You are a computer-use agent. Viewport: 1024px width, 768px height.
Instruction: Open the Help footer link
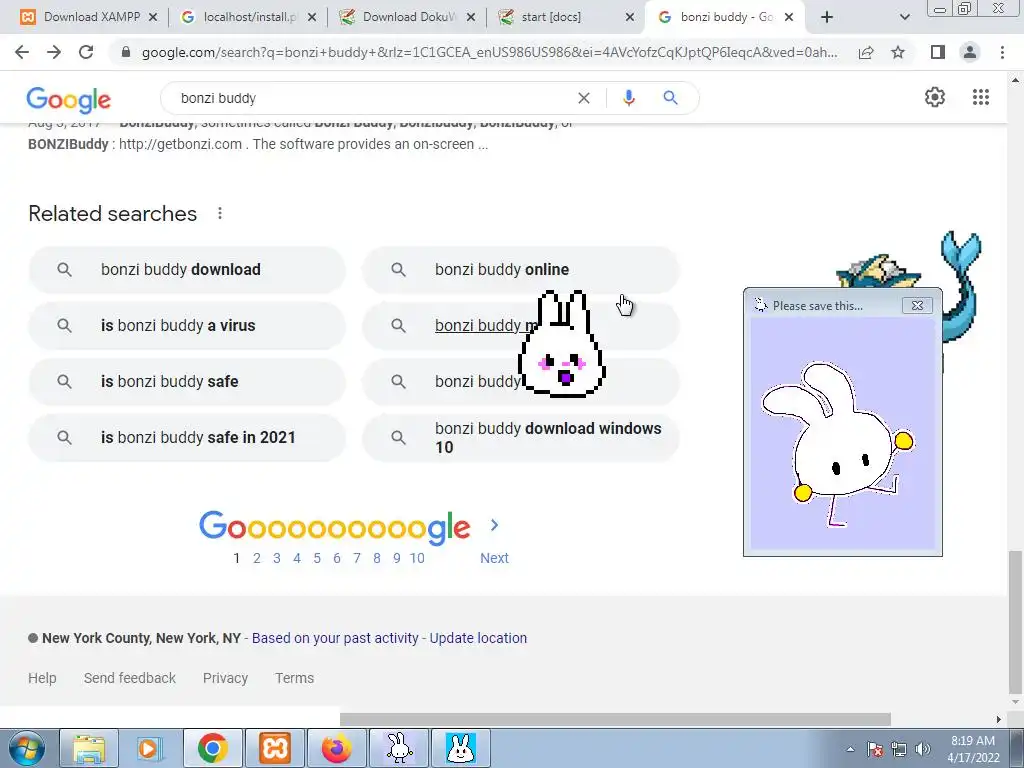(x=42, y=678)
